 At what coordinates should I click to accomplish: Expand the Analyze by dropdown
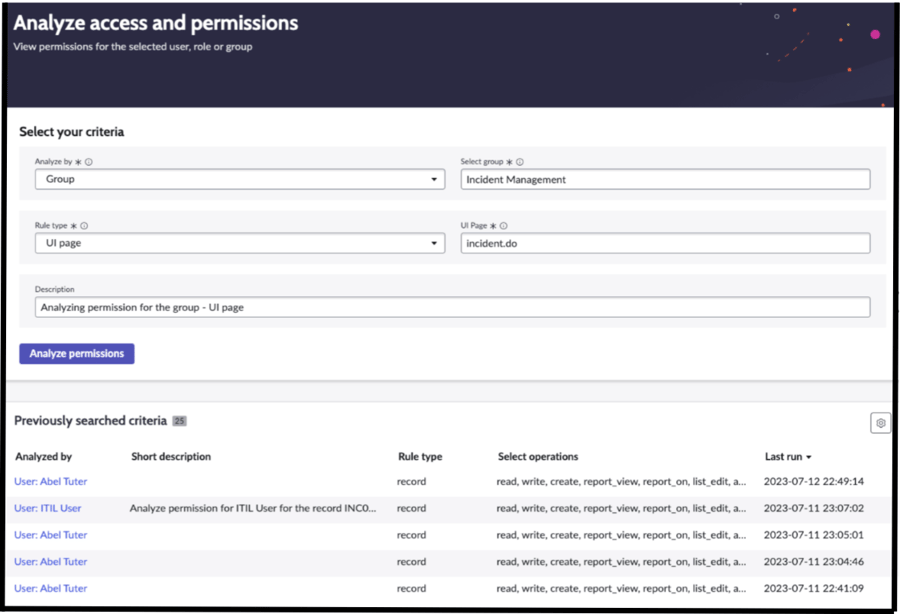pos(434,179)
